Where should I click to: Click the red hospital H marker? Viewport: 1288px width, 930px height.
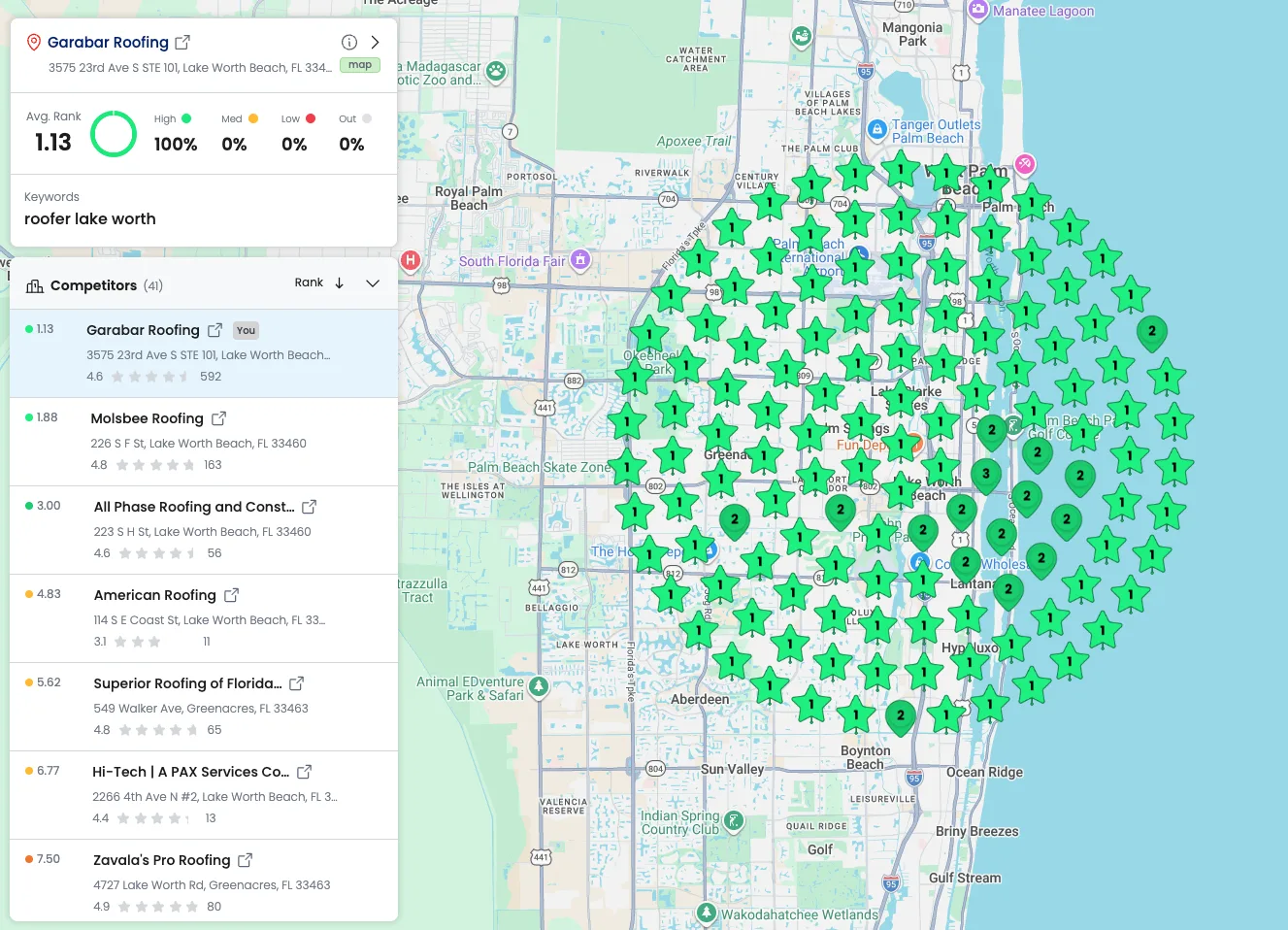point(411,260)
